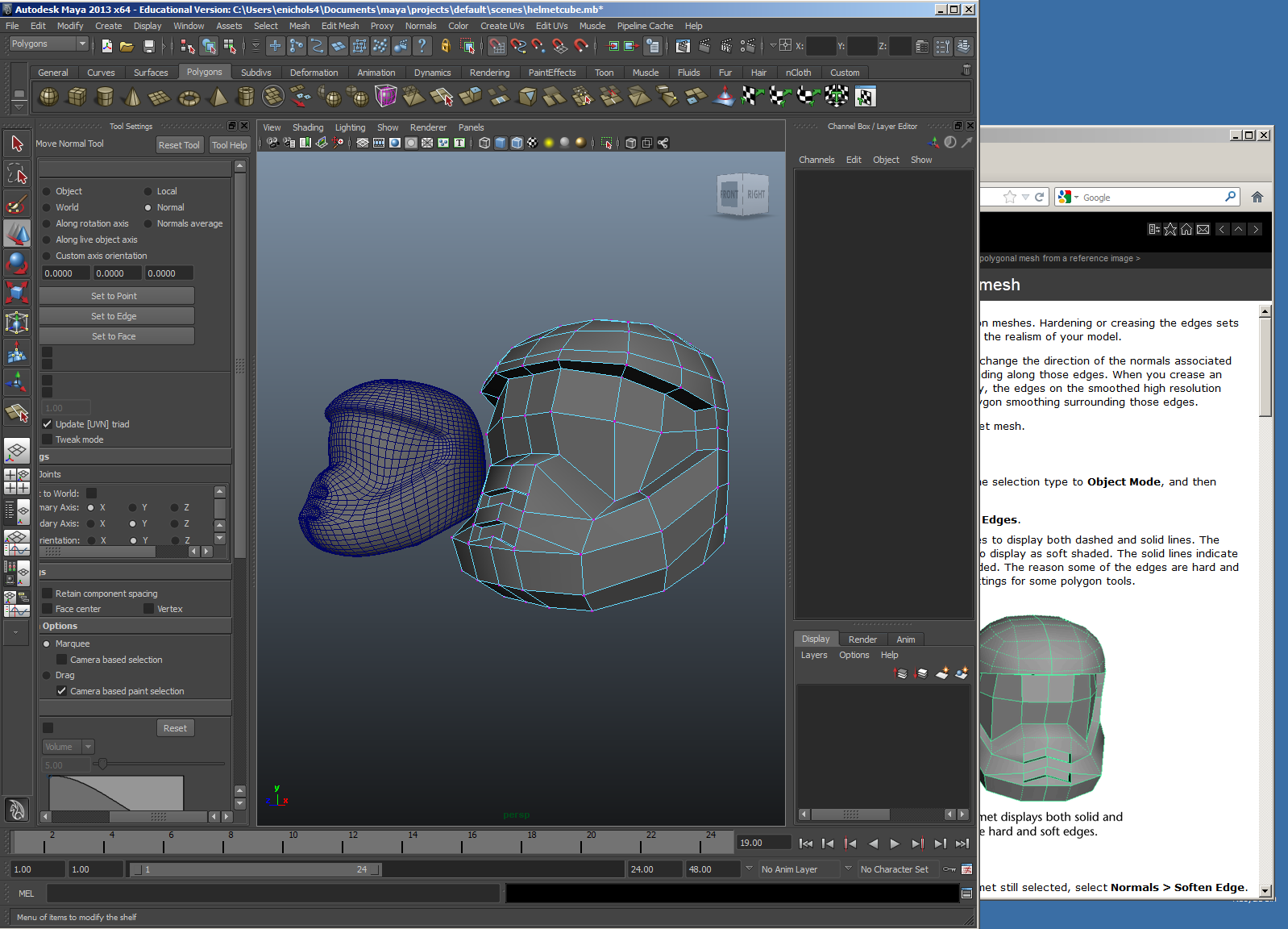Switch to the Surfaces shelf tab
This screenshot has height=929, width=1288.
coord(151,73)
